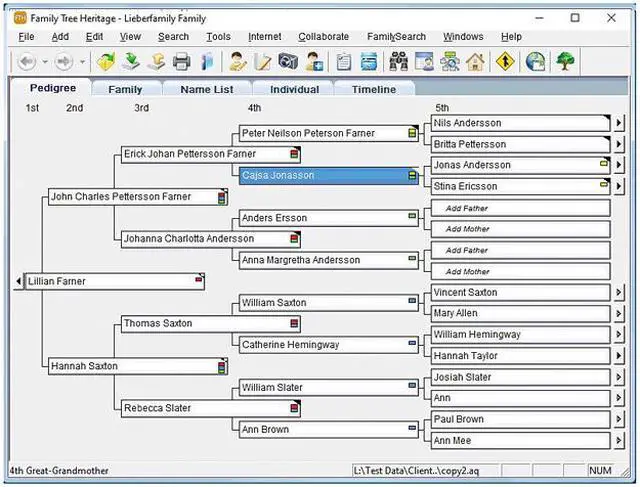Open the View menu
Viewport: 640px width, 487px height.
[130, 37]
